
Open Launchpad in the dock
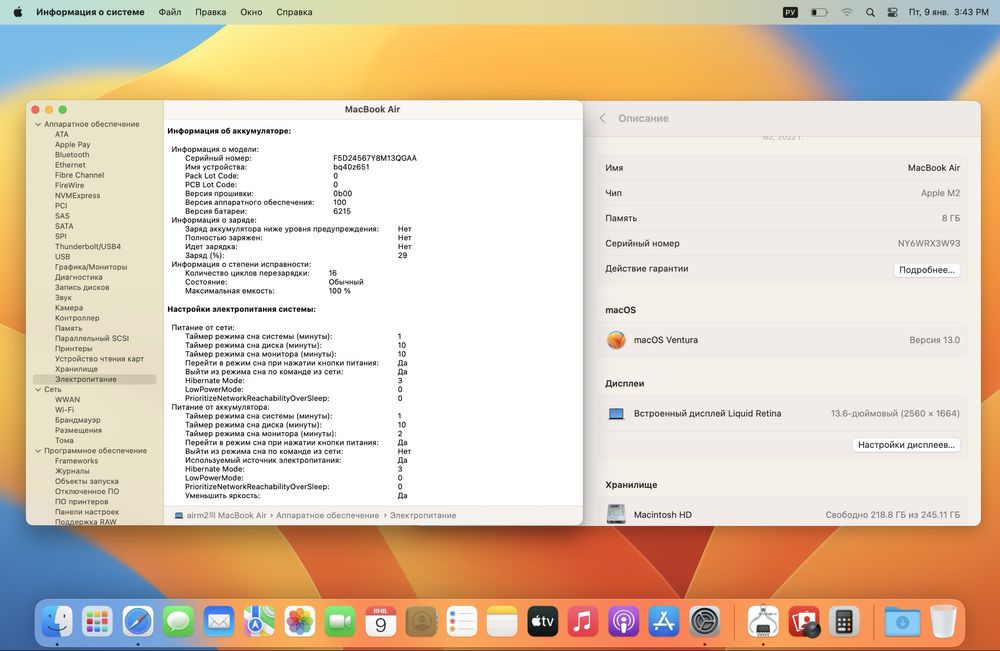[x=97, y=621]
